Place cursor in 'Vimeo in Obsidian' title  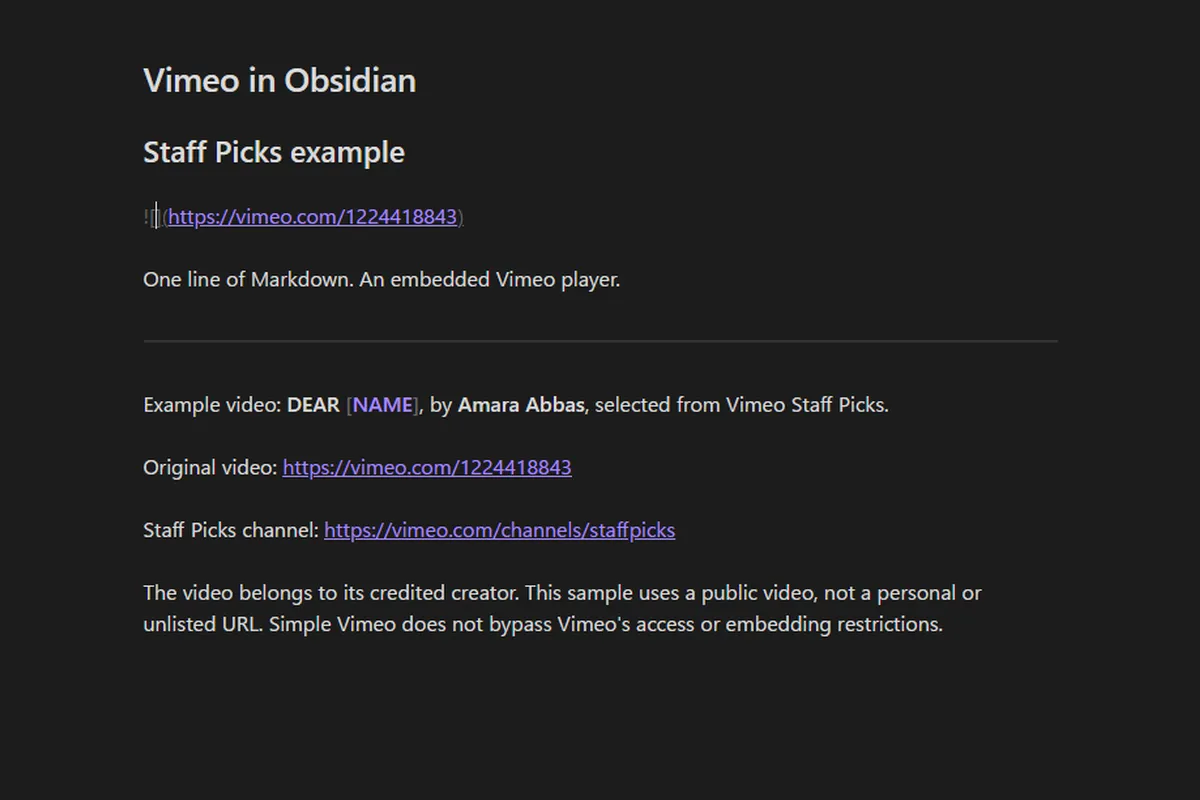[280, 80]
